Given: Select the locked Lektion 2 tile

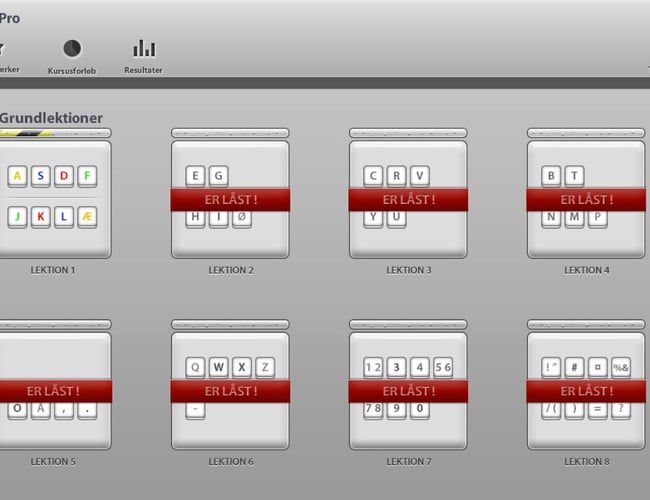Looking at the screenshot, I should point(230,200).
